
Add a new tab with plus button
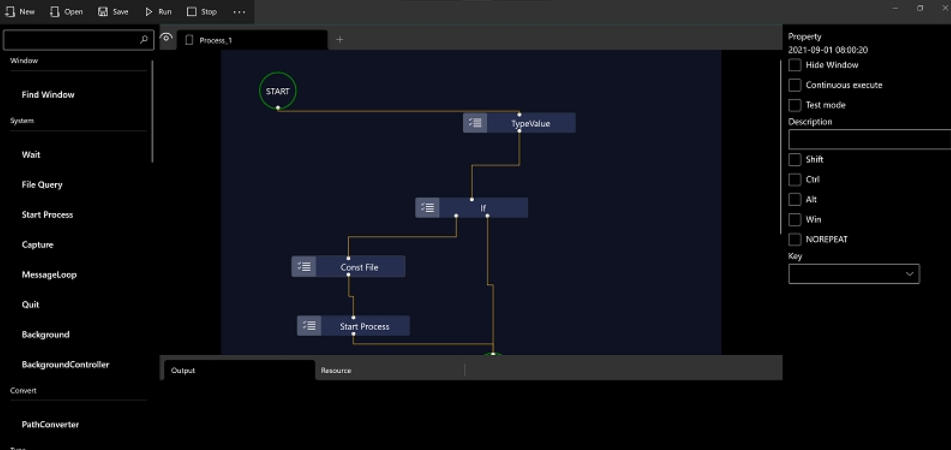click(339, 40)
